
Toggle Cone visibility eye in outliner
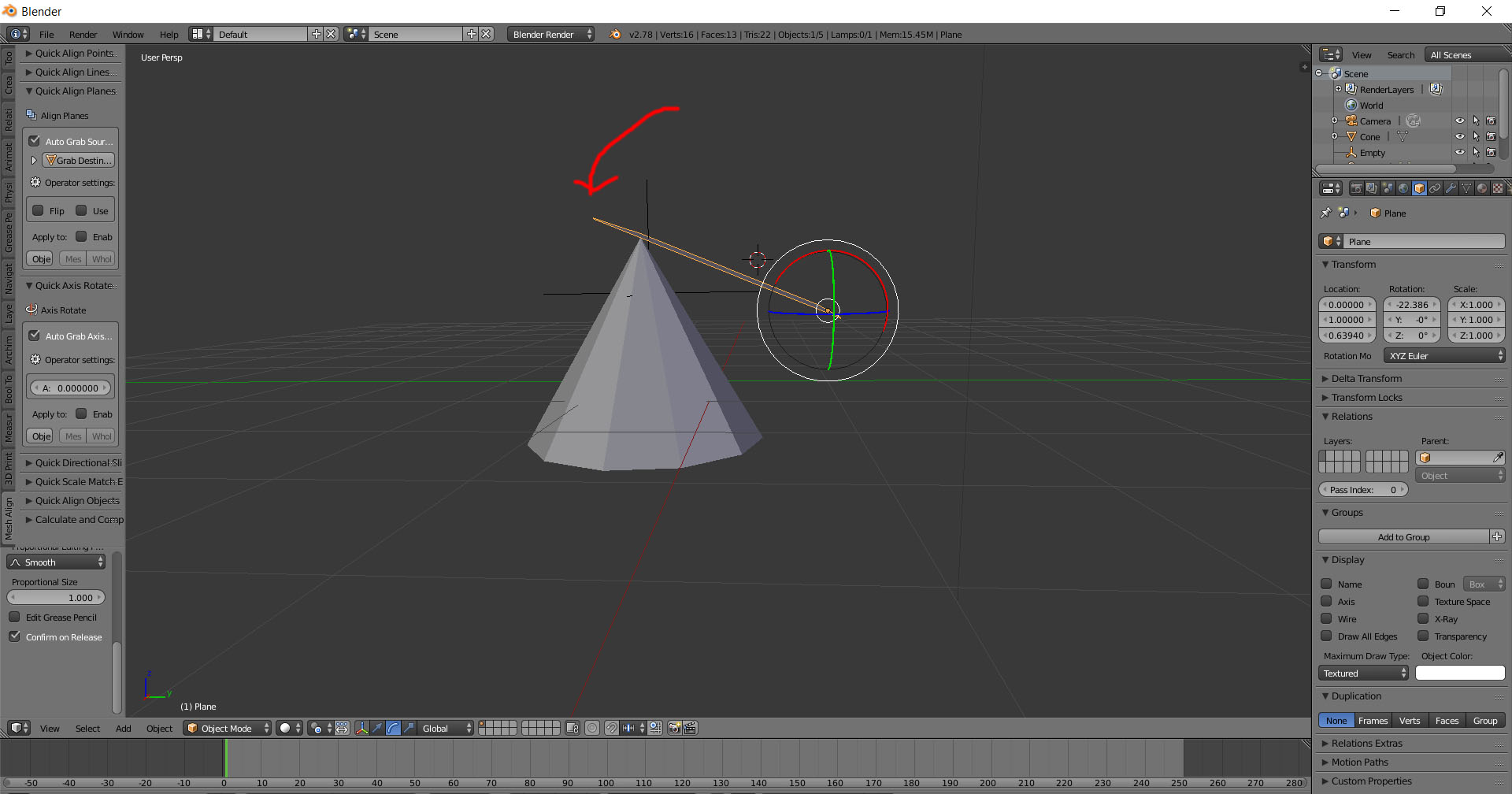tap(1459, 136)
